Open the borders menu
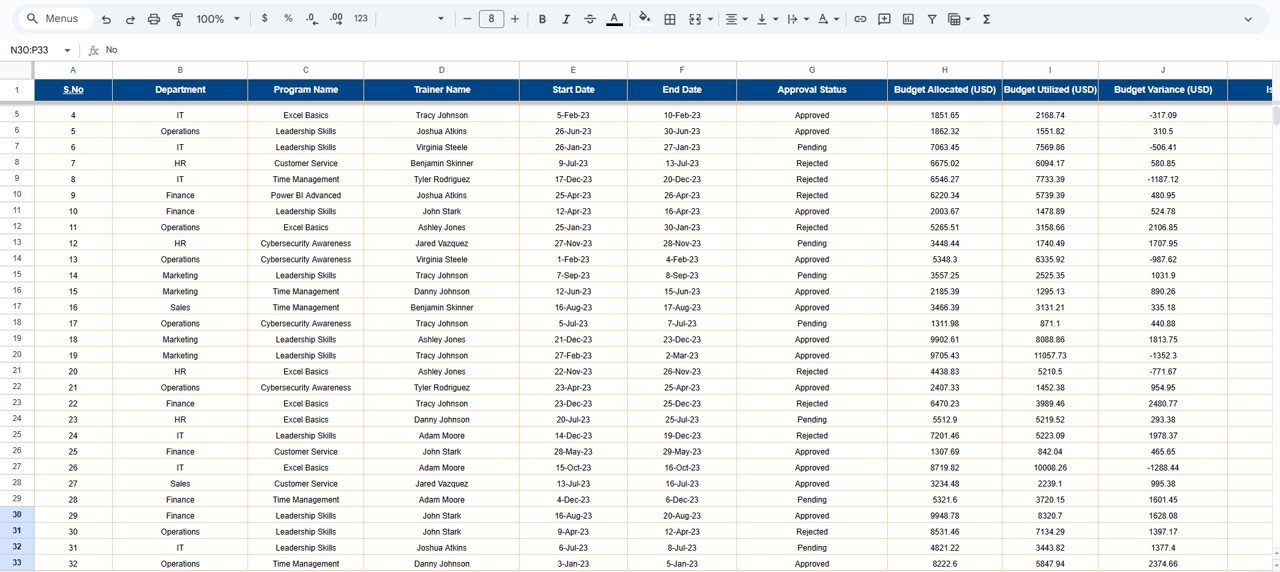The height and width of the screenshot is (572, 1280). point(670,19)
